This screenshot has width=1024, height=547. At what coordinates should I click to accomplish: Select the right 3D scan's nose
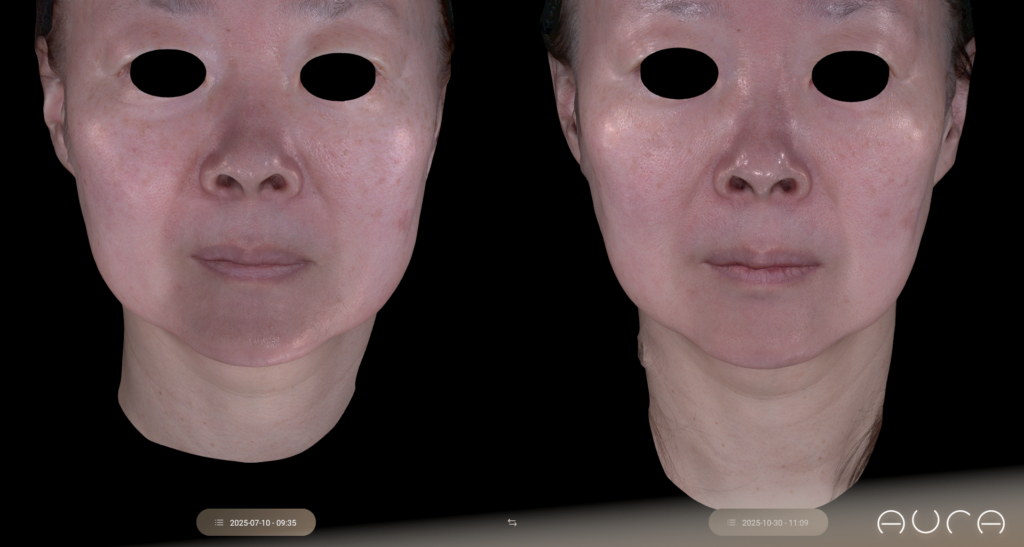[x=761, y=165]
